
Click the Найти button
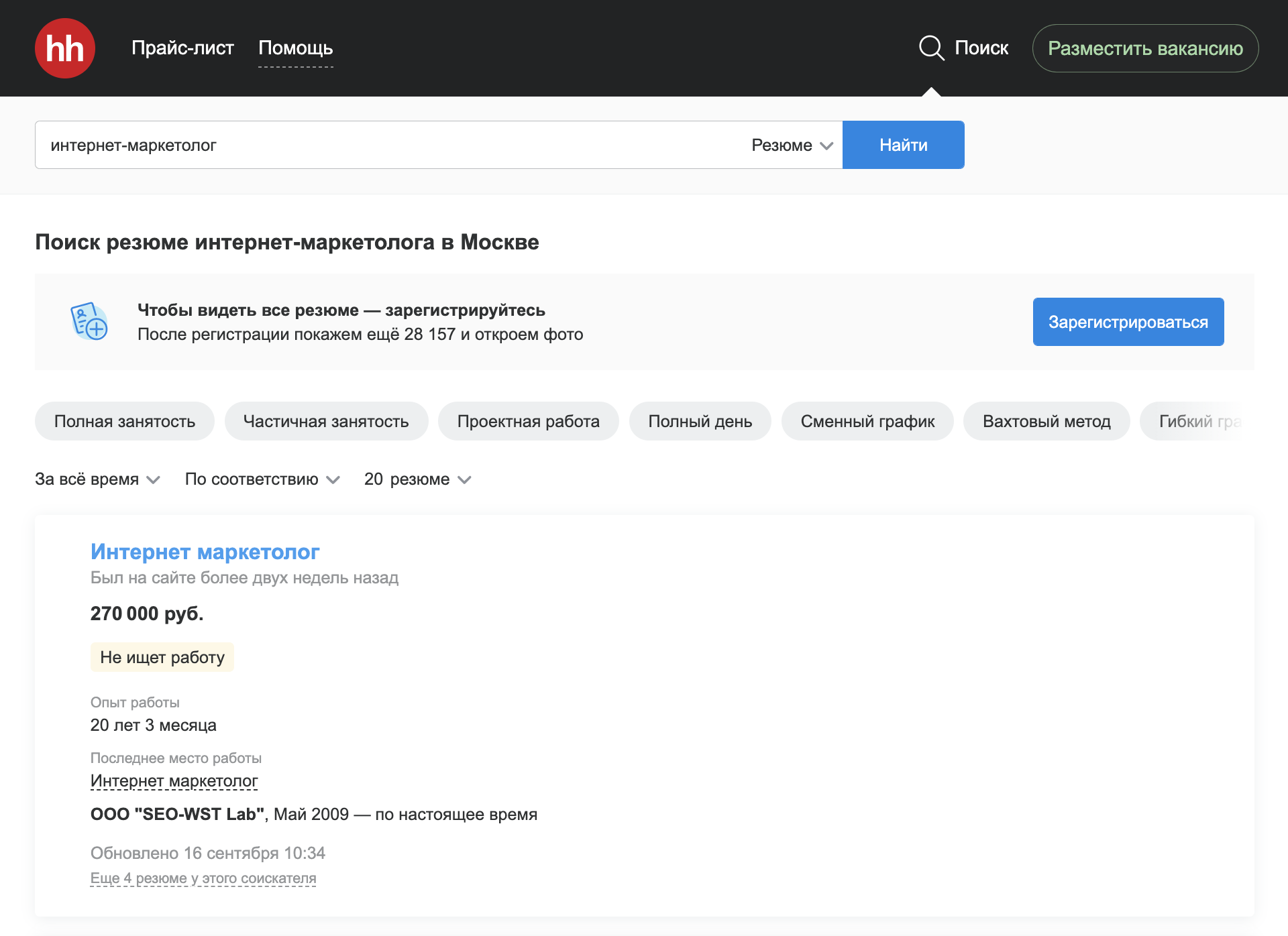click(x=903, y=145)
